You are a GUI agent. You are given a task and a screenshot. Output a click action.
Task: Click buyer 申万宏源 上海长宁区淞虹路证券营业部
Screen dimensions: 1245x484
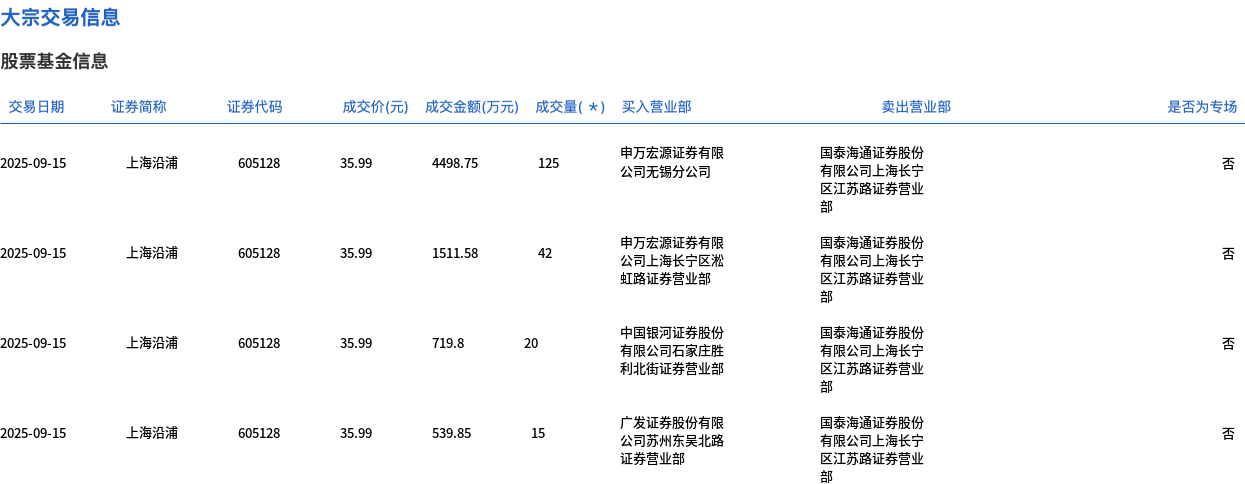click(672, 261)
